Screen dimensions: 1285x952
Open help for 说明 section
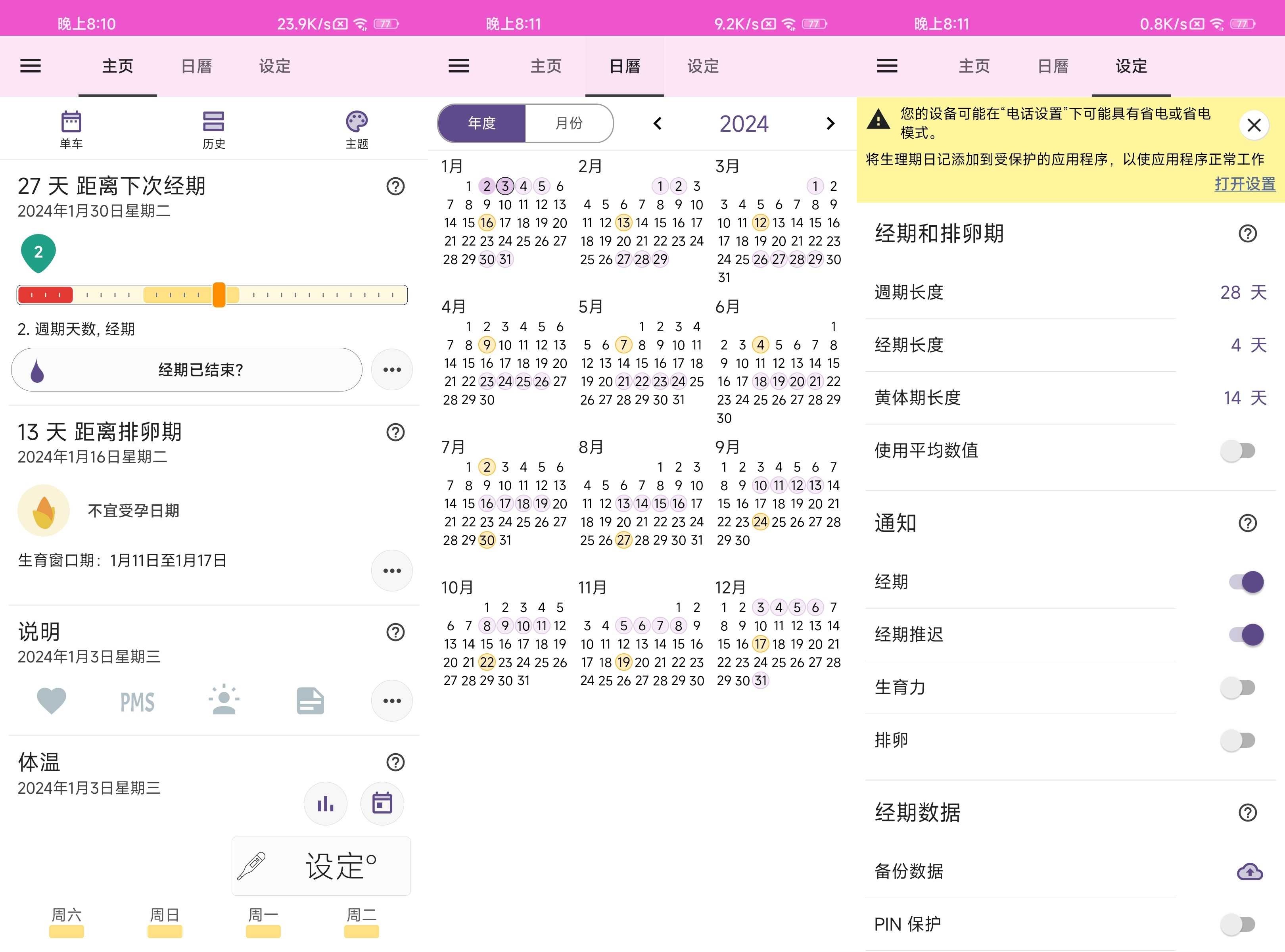[395, 632]
